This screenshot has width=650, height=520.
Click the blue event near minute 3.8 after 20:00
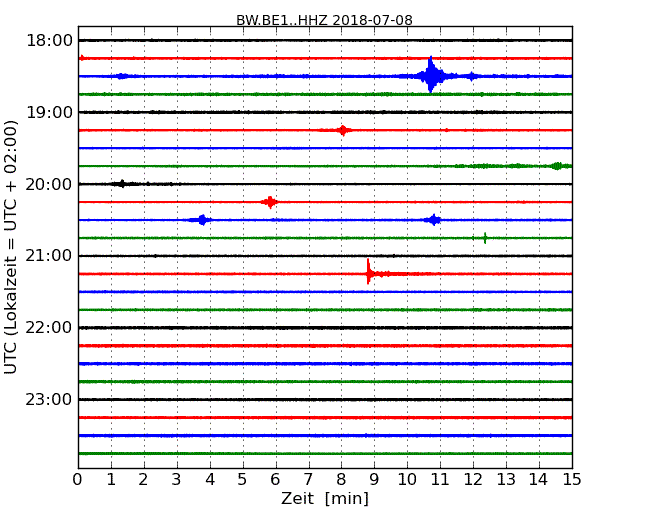click(202, 220)
